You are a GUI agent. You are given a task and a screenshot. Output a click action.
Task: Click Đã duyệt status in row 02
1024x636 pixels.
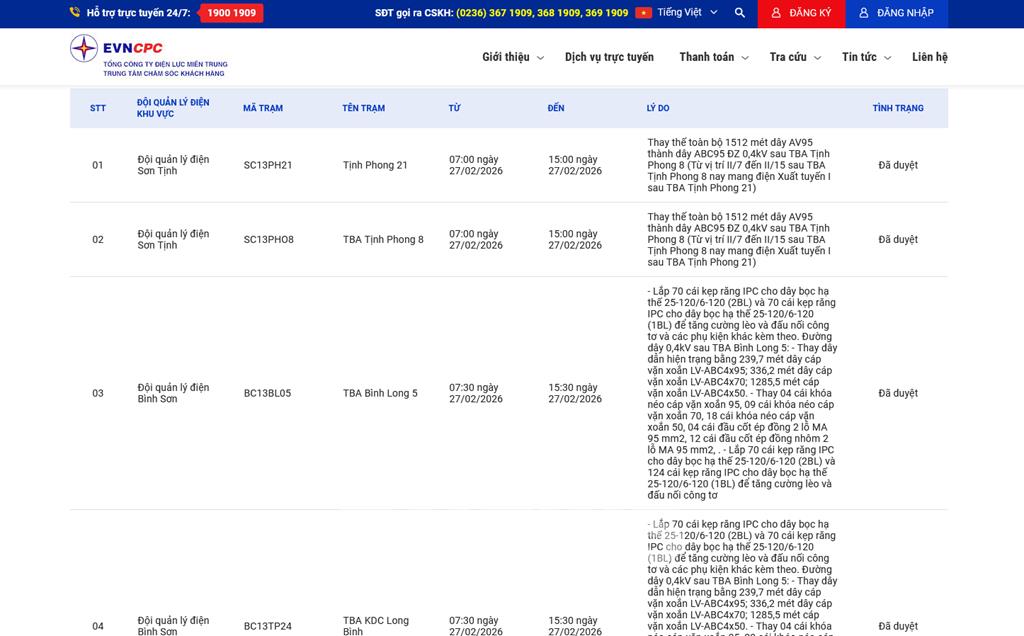(897, 239)
